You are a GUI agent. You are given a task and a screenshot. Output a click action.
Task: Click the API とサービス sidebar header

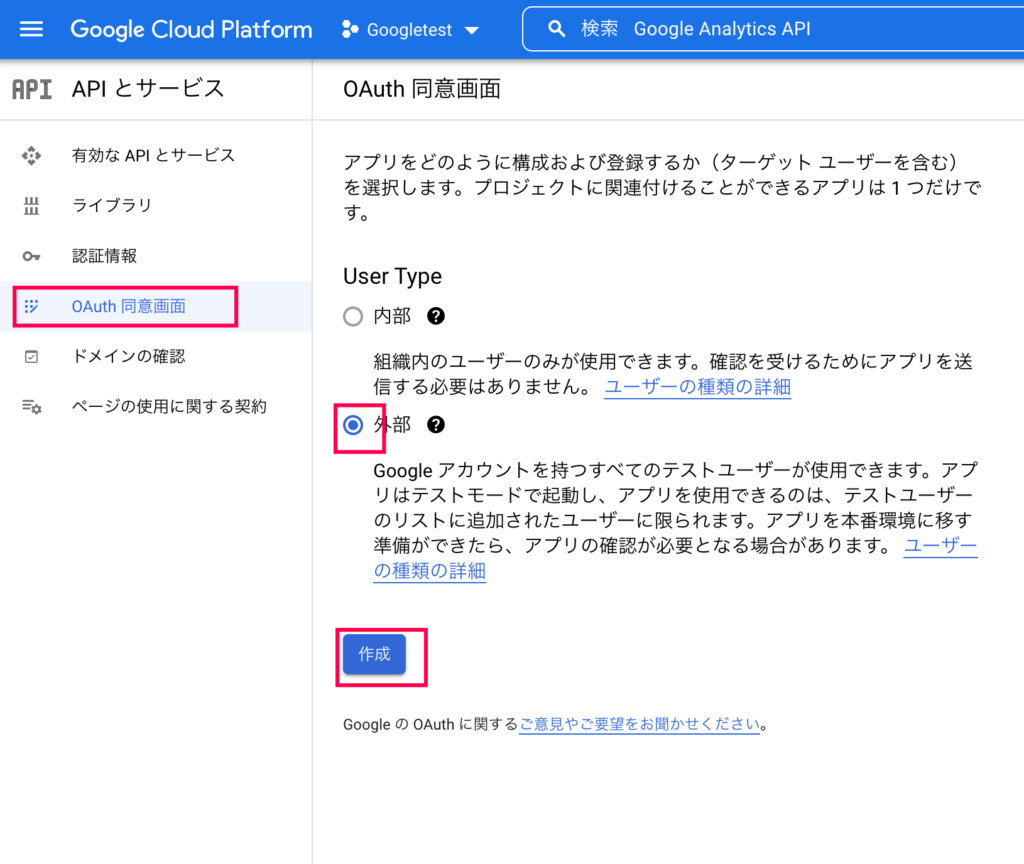pos(148,89)
